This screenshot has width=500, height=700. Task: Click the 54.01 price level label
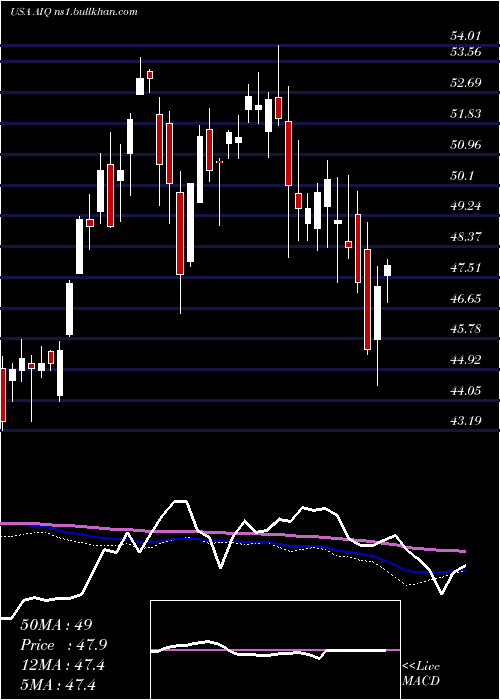466,36
